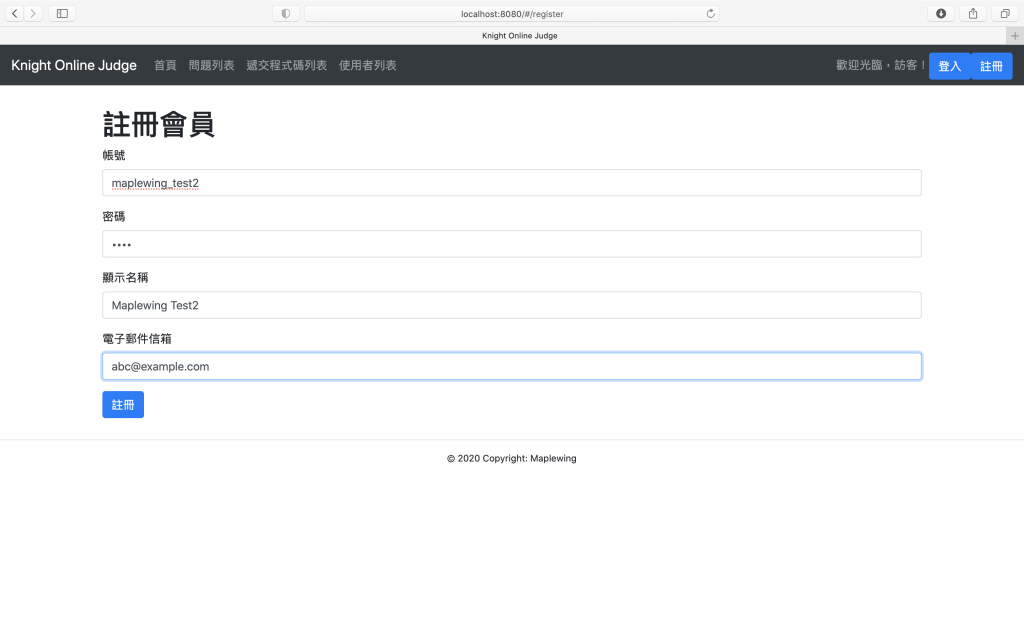The image size is (1024, 640).
Task: Click the 註冊會員 heading
Action: 159,124
